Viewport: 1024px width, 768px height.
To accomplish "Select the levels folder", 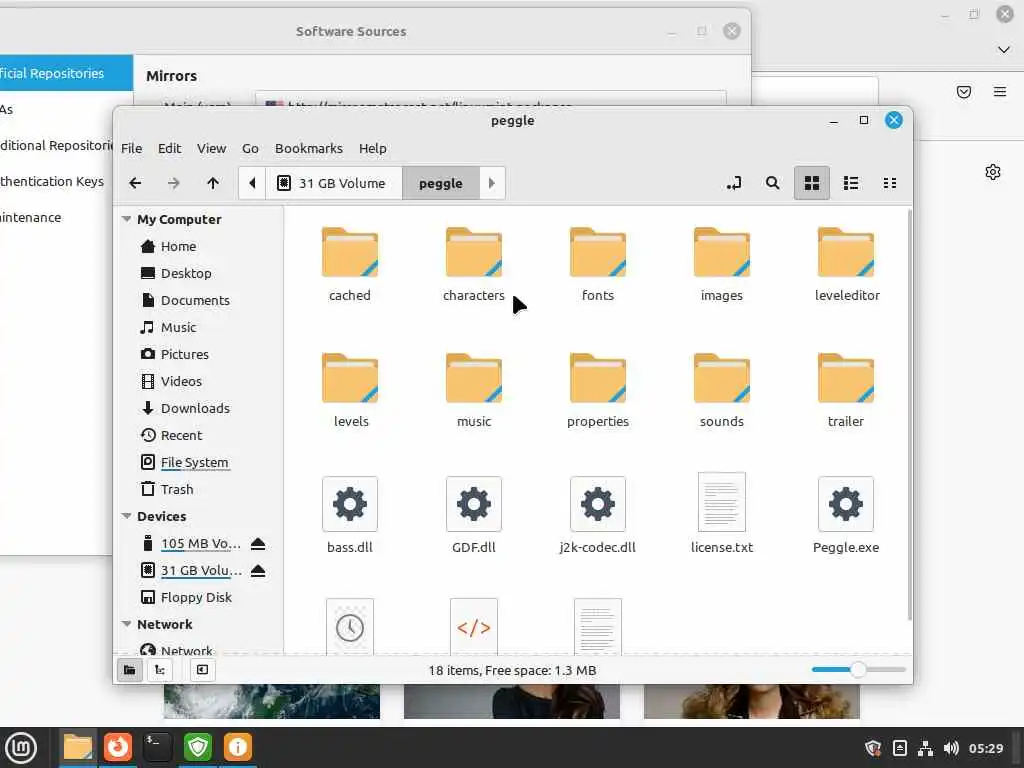I will pyautogui.click(x=350, y=390).
